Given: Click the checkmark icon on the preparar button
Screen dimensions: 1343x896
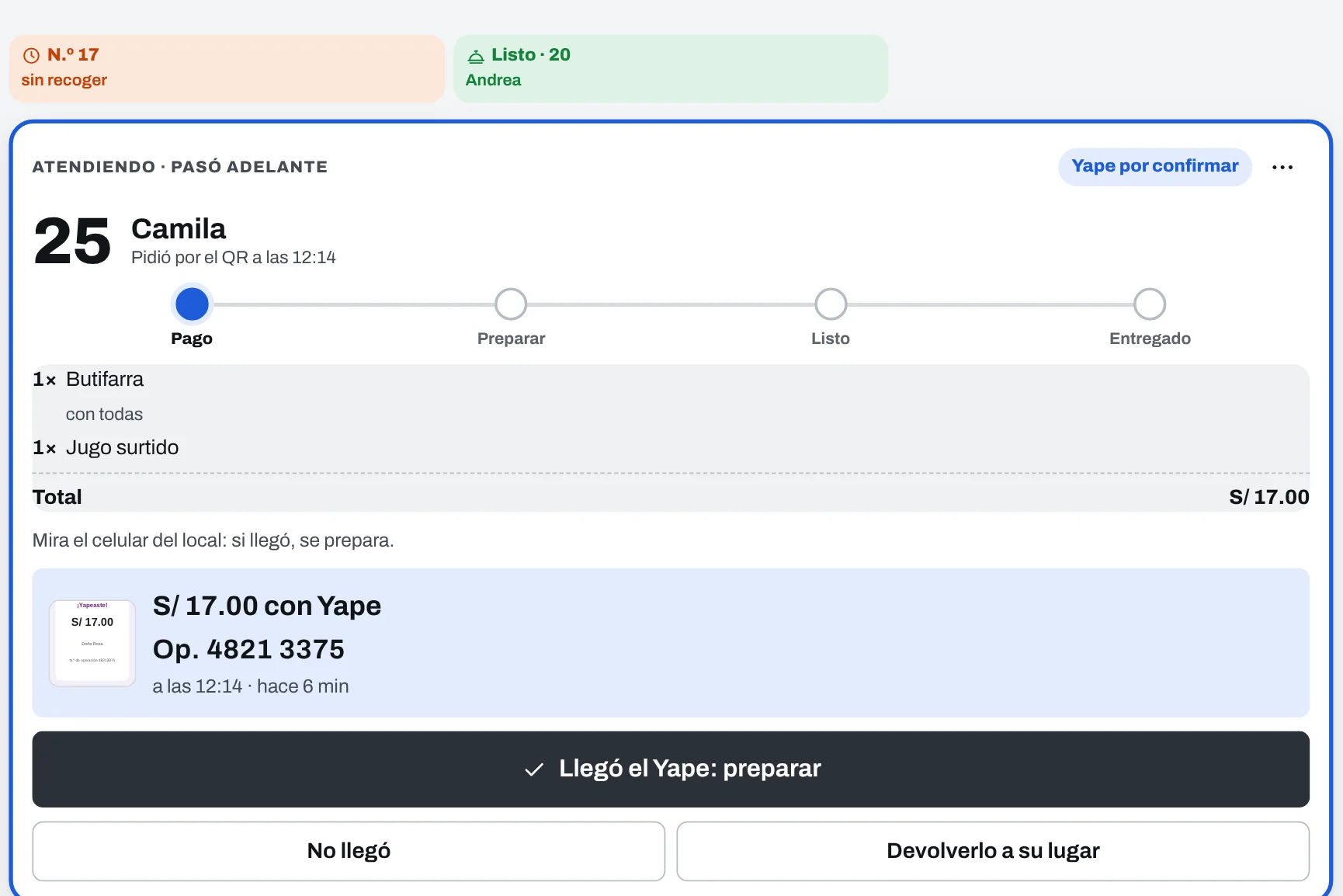Looking at the screenshot, I should click(x=534, y=769).
